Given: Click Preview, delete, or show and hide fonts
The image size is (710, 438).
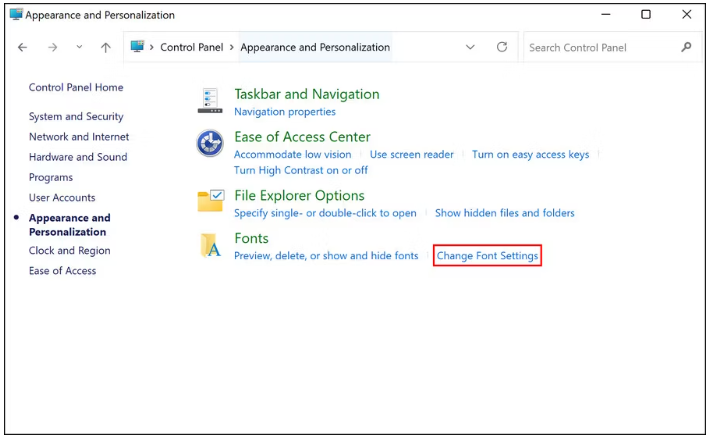Looking at the screenshot, I should [326, 255].
